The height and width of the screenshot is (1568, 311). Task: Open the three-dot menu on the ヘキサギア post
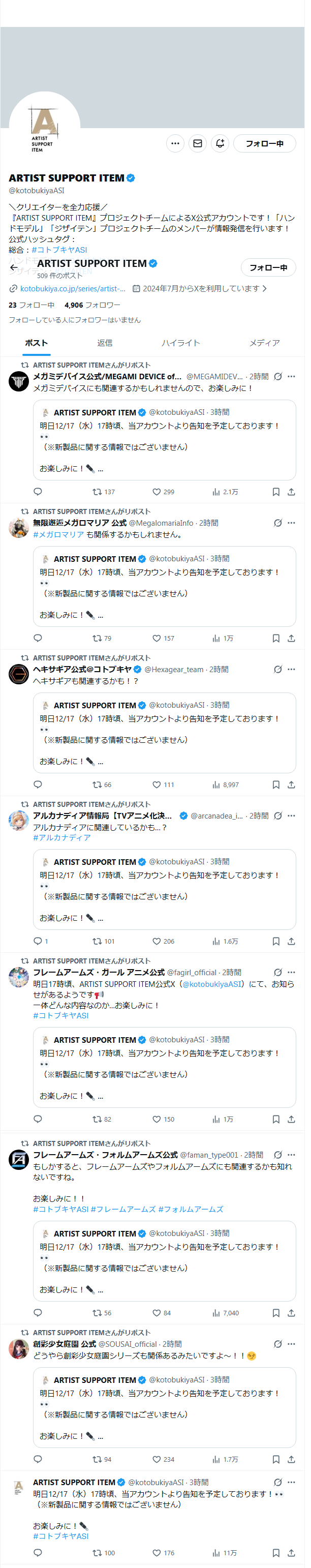click(x=291, y=669)
